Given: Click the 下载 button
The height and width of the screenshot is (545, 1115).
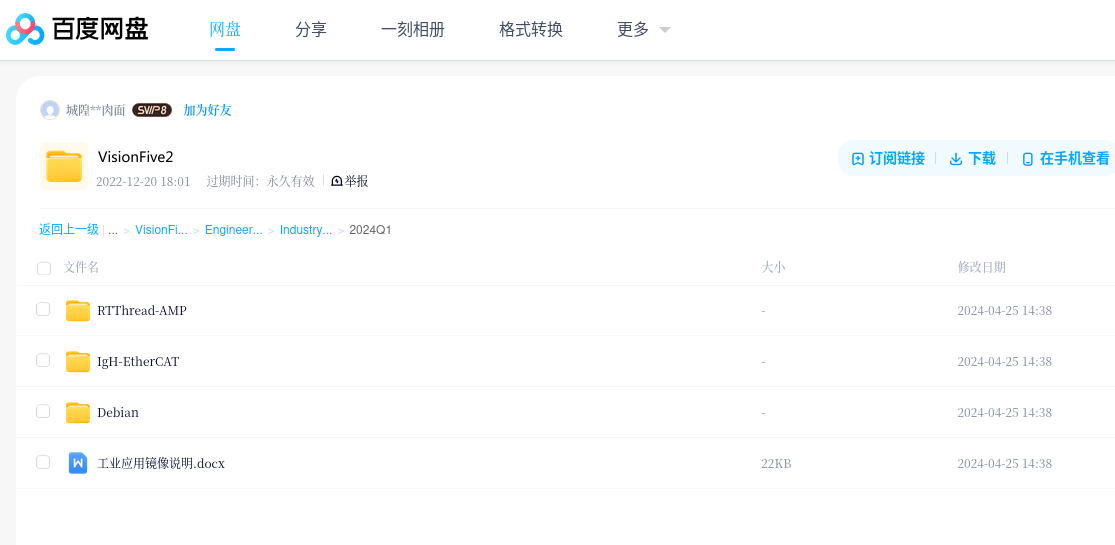Looking at the screenshot, I should point(973,159).
